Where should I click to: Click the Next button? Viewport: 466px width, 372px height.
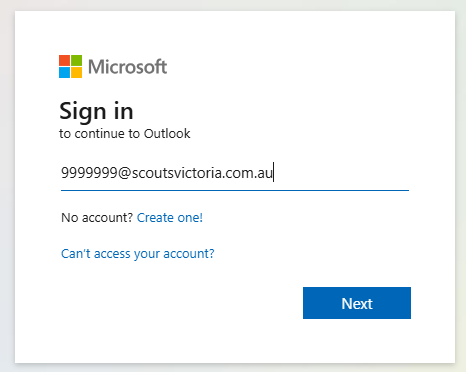click(357, 303)
